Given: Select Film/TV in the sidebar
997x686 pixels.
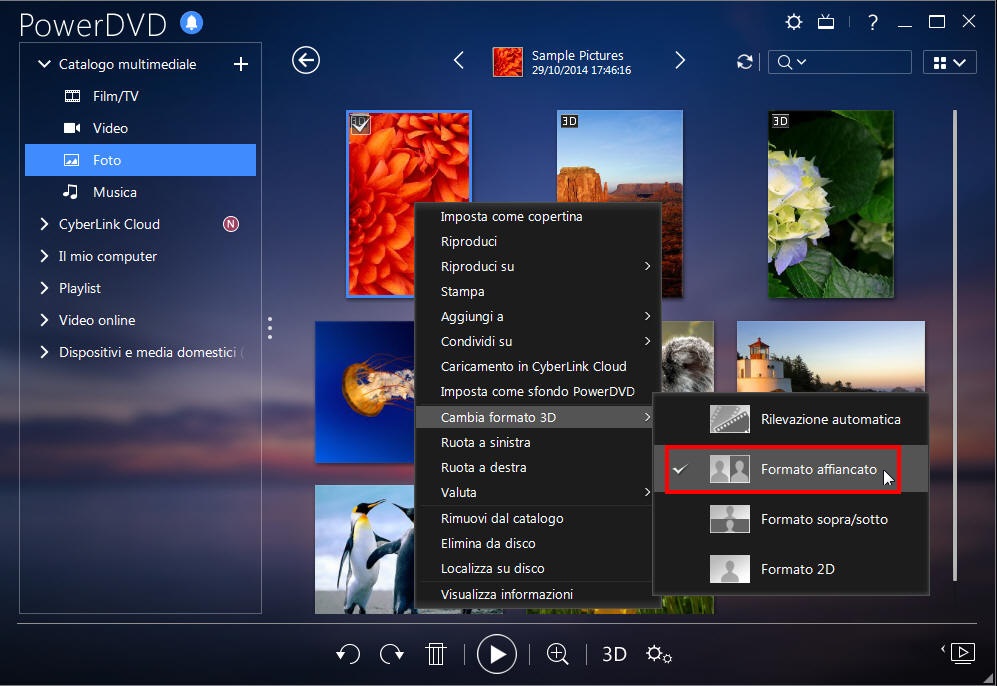Looking at the screenshot, I should coord(141,96).
